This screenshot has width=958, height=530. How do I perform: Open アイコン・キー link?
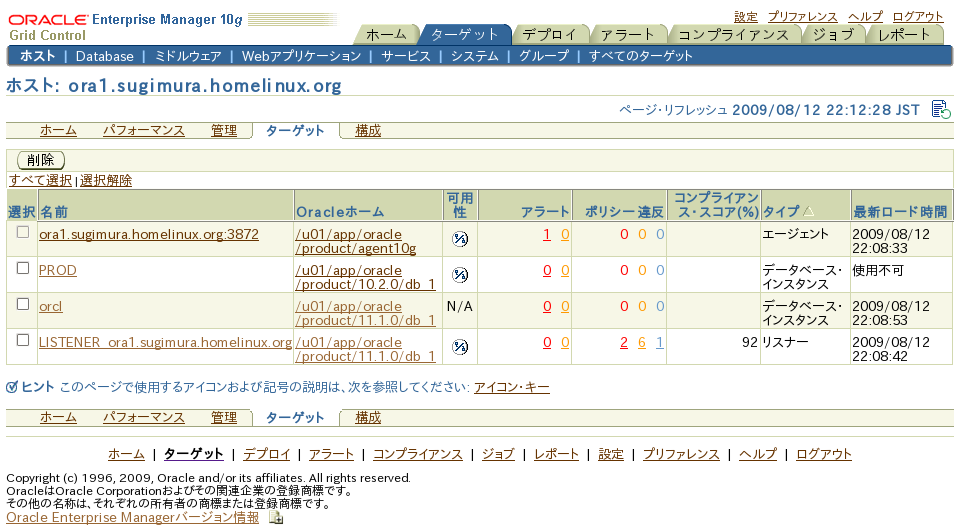tap(511, 387)
